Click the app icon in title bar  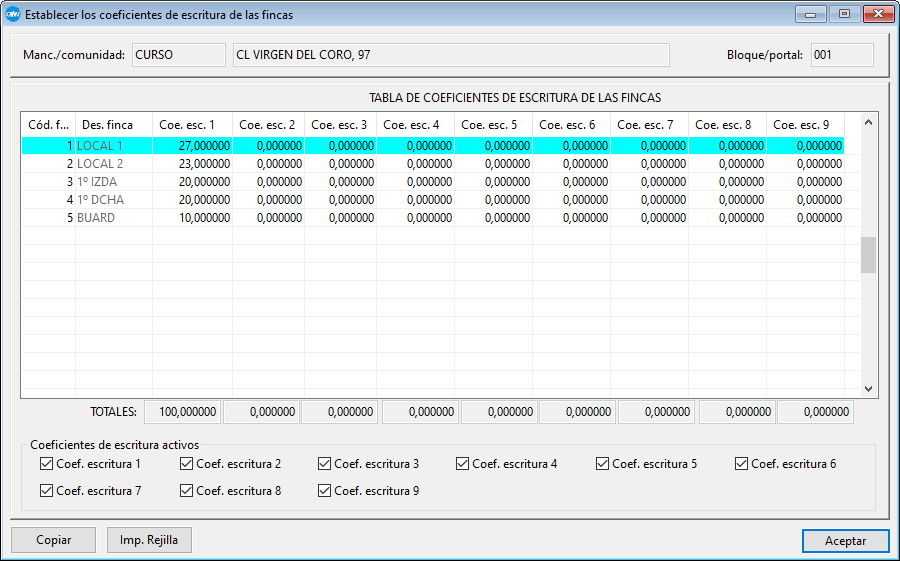click(x=13, y=15)
